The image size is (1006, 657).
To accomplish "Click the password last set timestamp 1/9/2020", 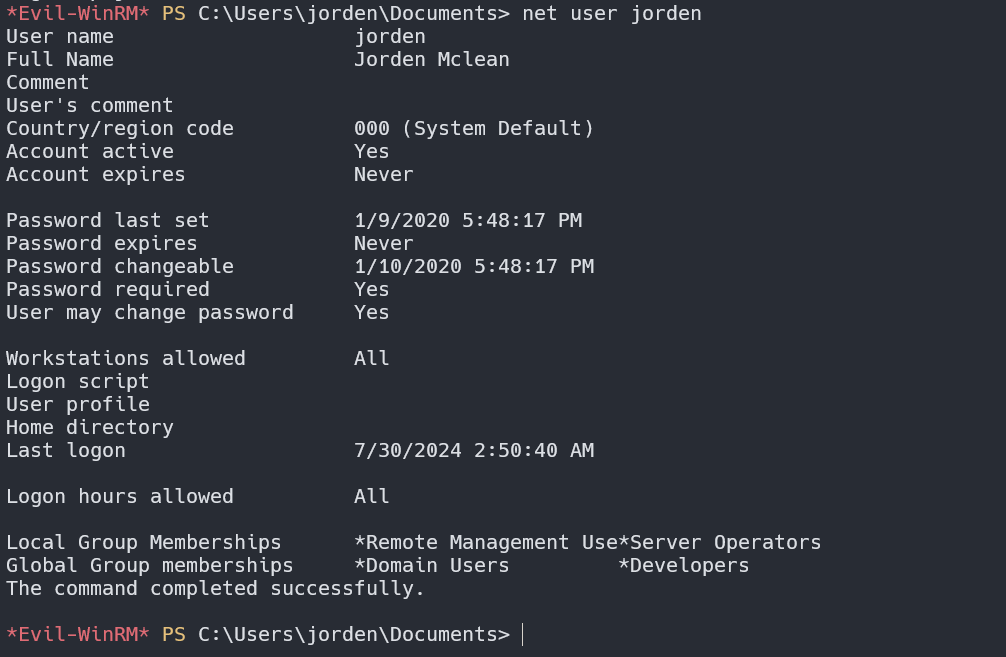I will tap(467, 220).
